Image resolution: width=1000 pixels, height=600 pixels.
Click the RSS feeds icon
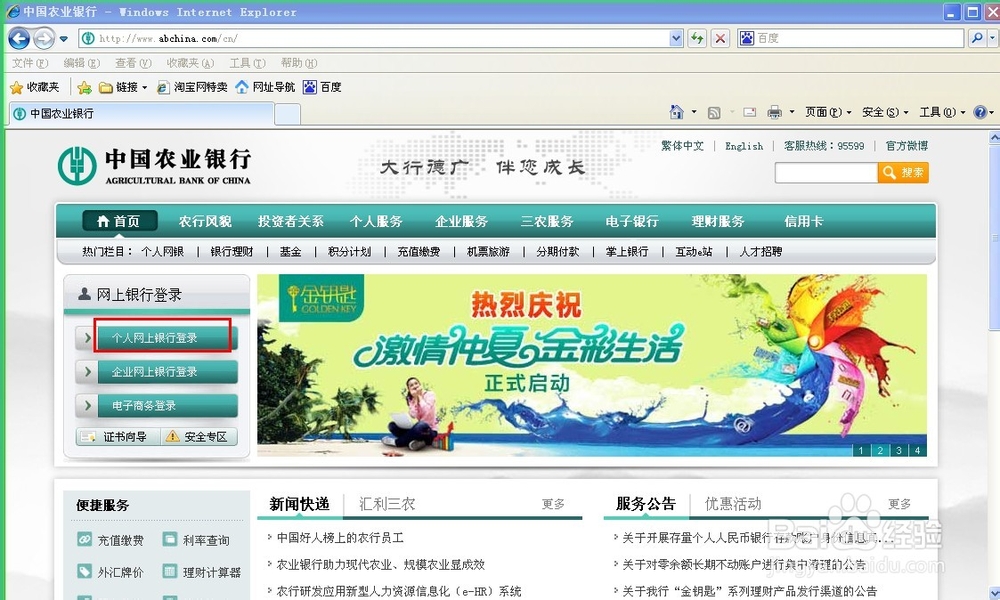714,113
